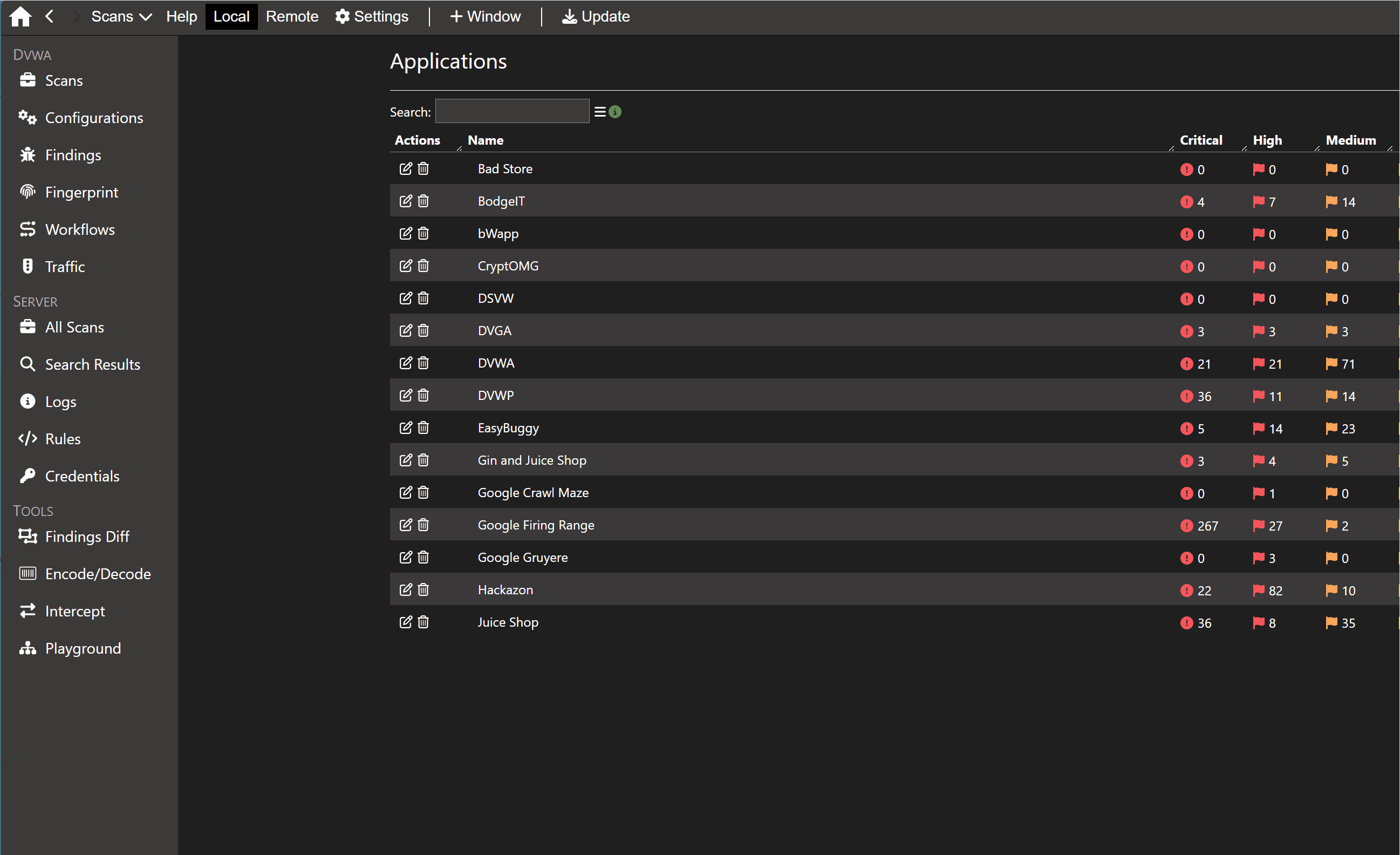Delete the Hackazon application via trash icon
The width and height of the screenshot is (1400, 855).
tap(424, 590)
